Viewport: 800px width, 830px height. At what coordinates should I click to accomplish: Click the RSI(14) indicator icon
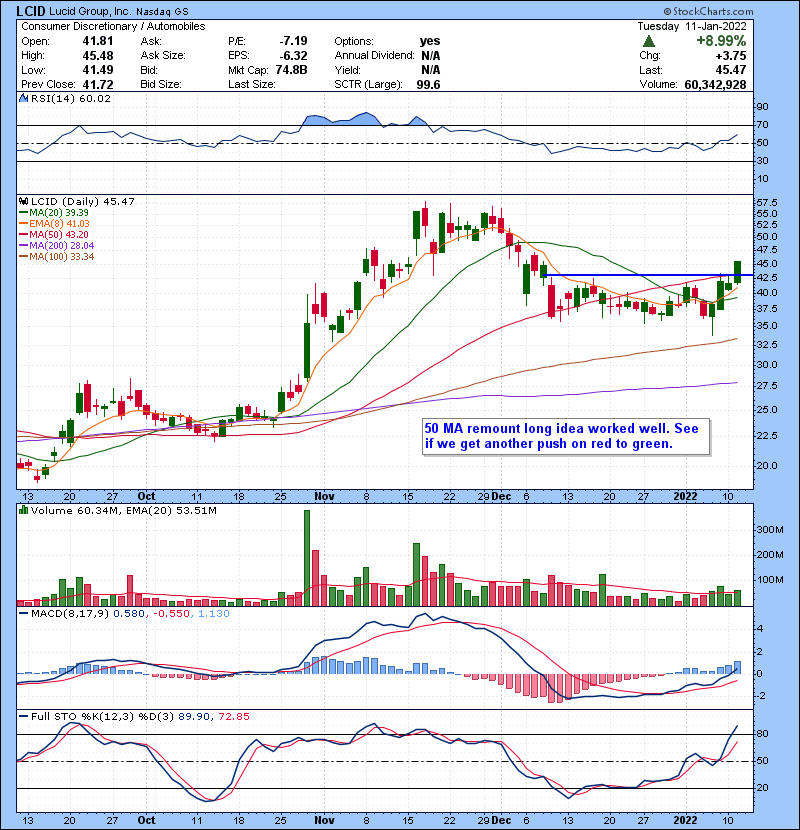(x=23, y=98)
